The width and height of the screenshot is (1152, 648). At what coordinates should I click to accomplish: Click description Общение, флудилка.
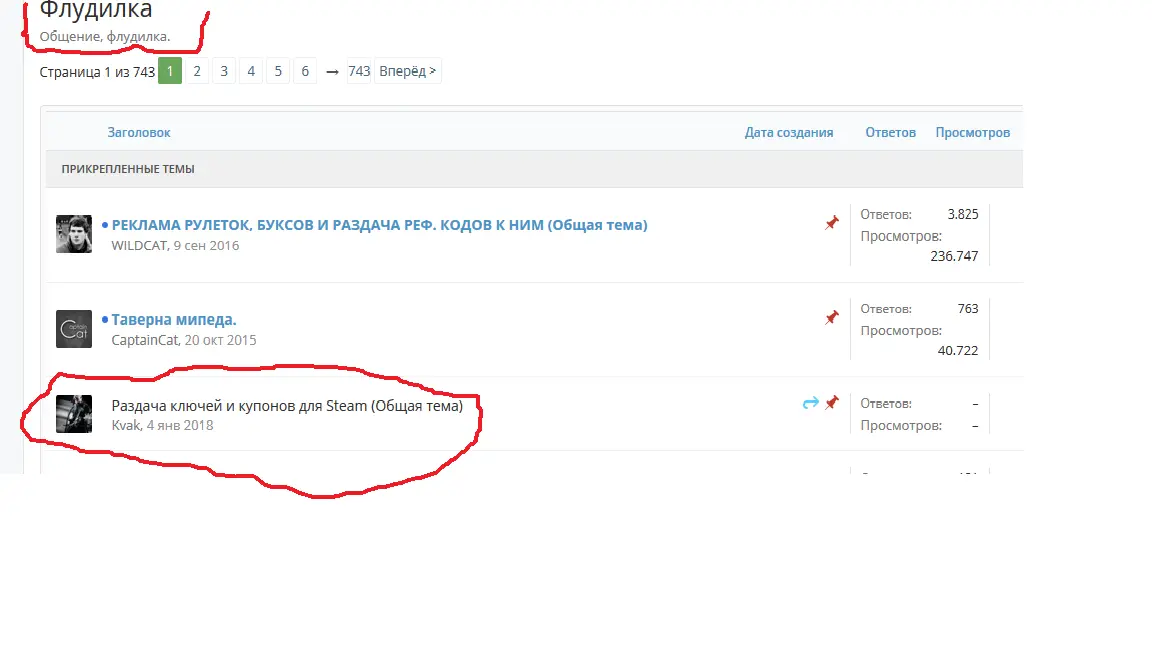105,36
